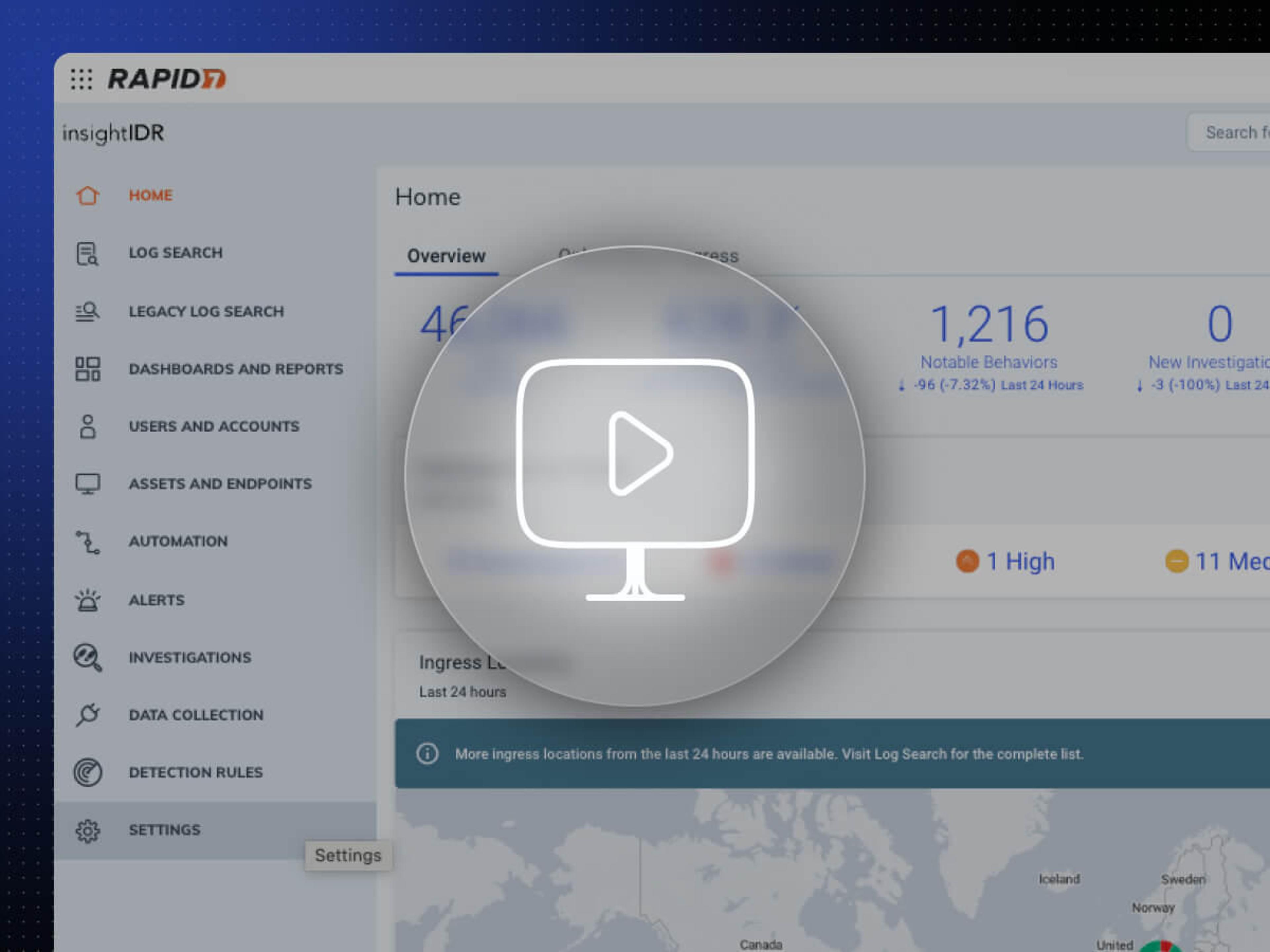The image size is (1270, 952).
Task: Click the Investigations magnifier icon
Action: pyautogui.click(x=87, y=657)
